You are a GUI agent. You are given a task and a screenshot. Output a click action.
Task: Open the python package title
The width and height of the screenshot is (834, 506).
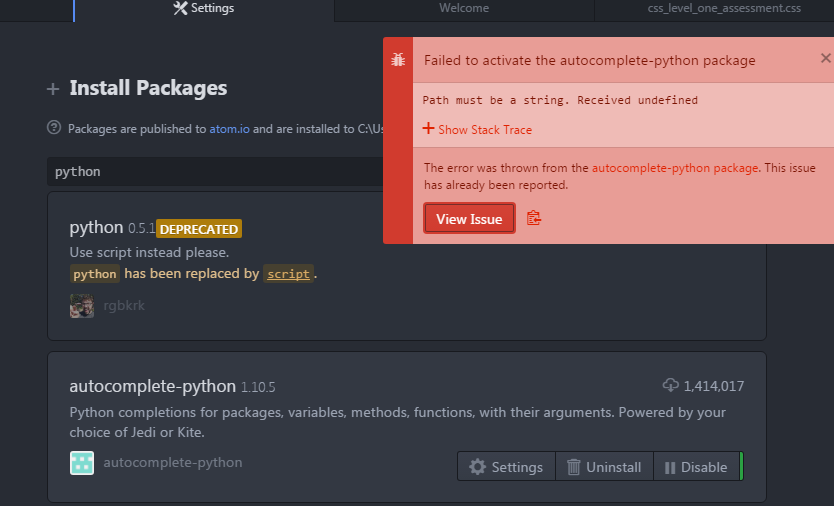pyautogui.click(x=96, y=227)
